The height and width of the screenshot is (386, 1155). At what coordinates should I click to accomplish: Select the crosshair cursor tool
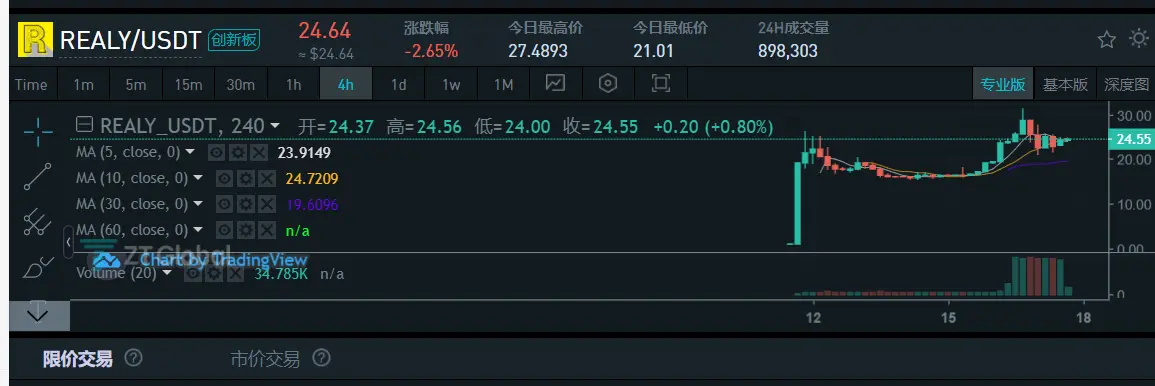[38, 131]
